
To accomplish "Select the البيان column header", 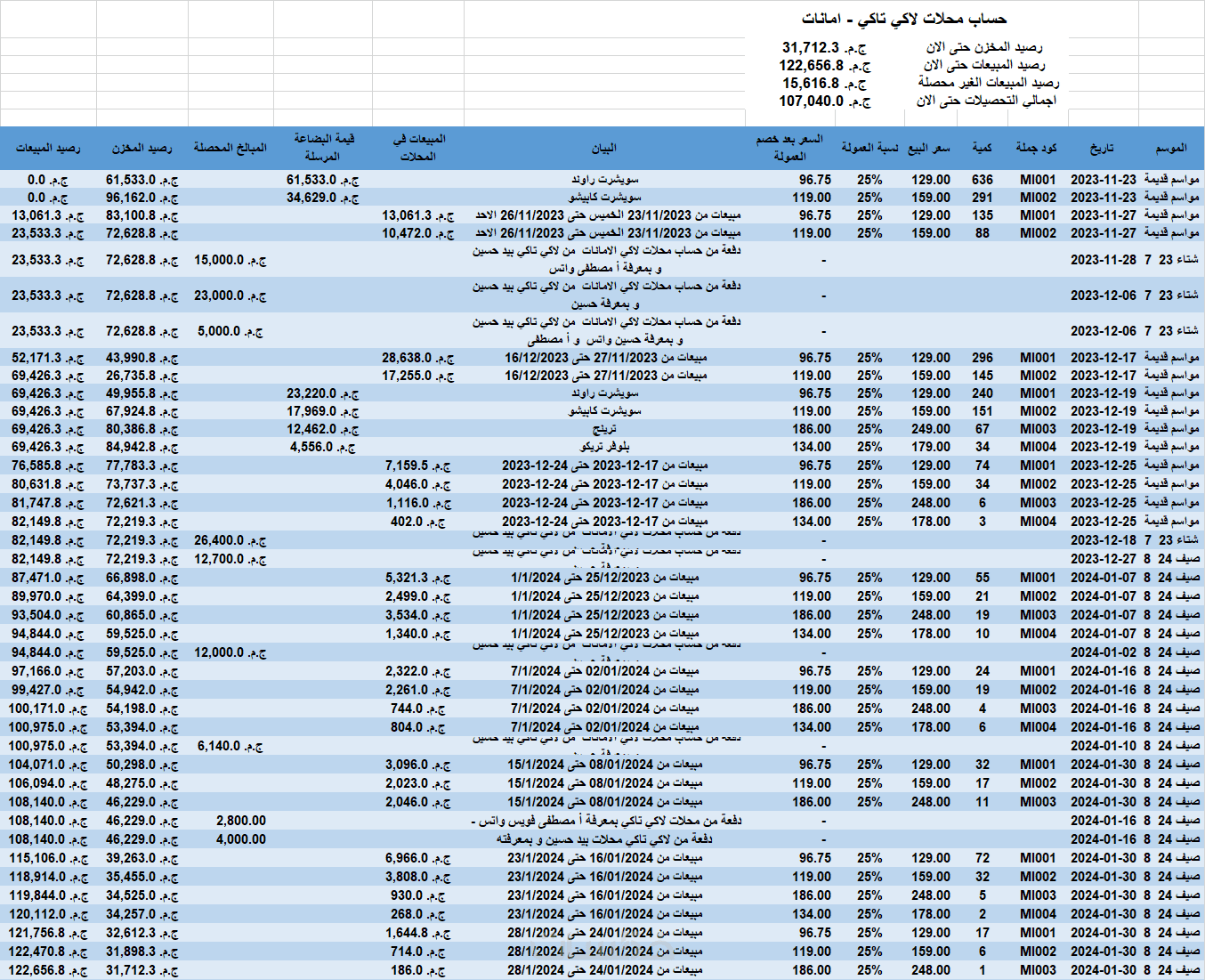I will 603,148.
